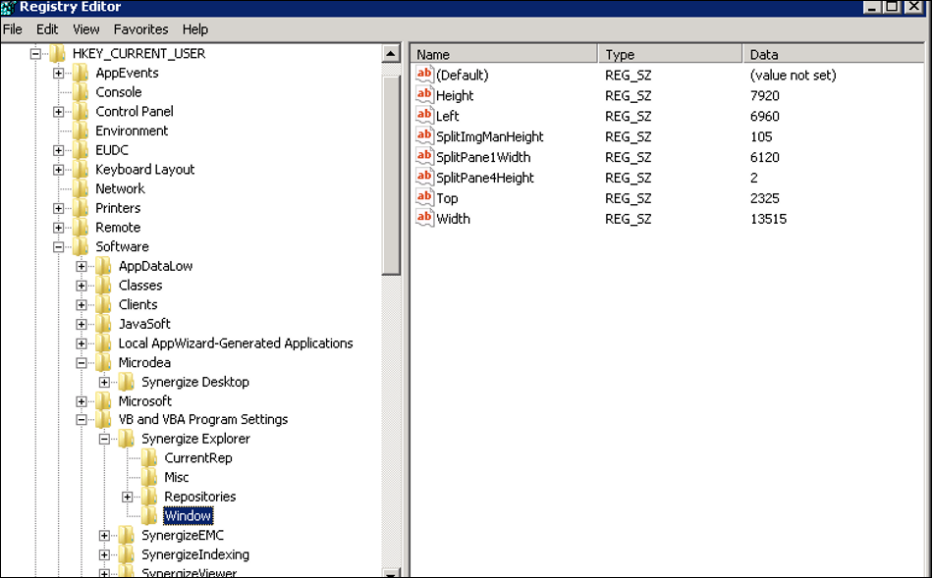933x578 pixels.
Task: Select the highlighted Window key
Action: 187,516
